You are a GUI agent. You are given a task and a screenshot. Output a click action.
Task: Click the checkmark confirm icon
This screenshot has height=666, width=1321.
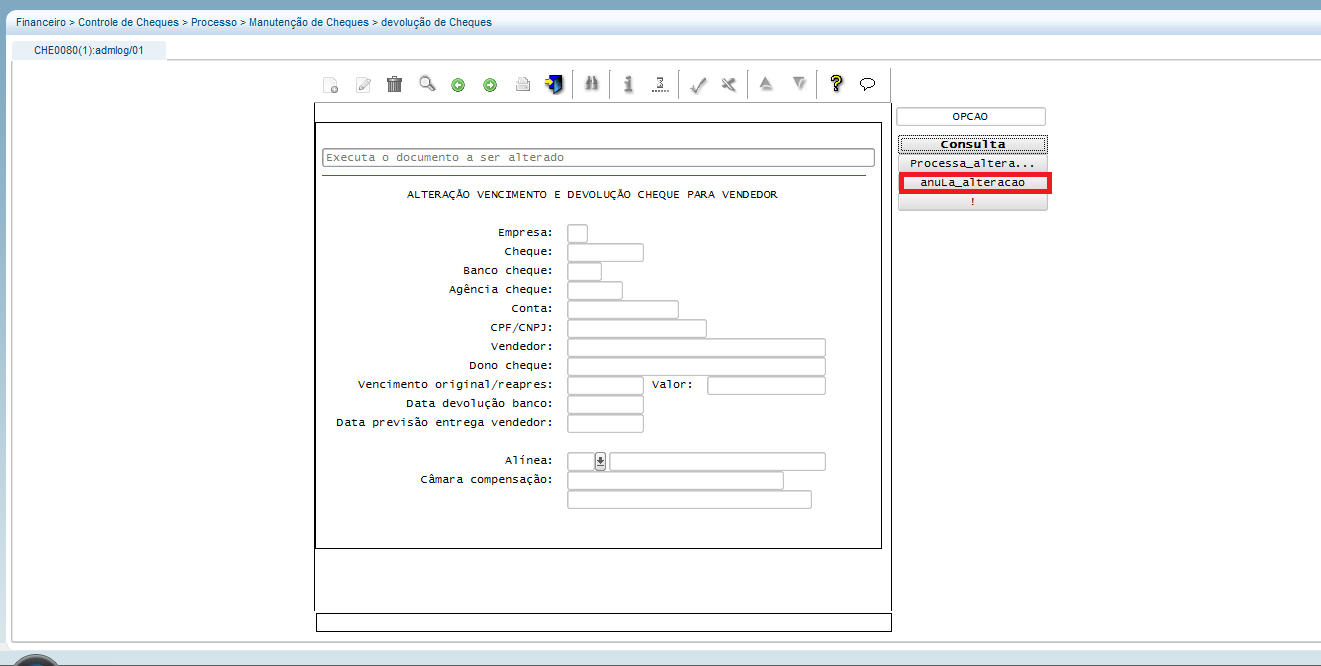(x=699, y=85)
